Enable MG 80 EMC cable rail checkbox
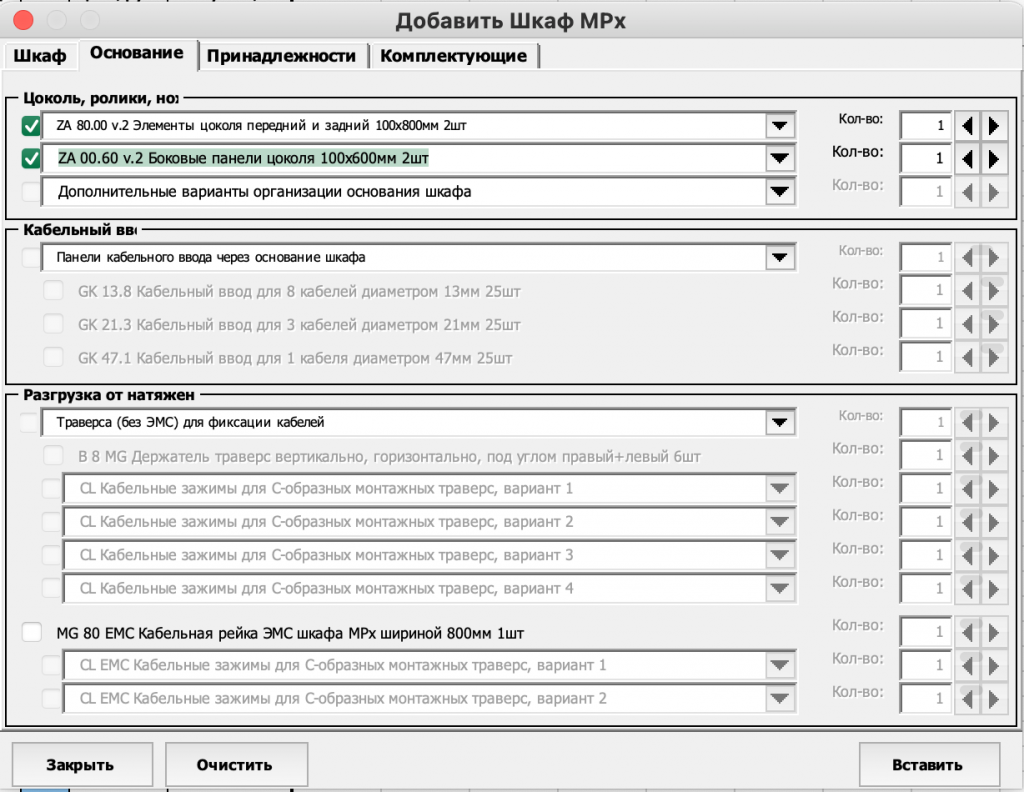This screenshot has width=1024, height=792. click(31, 632)
